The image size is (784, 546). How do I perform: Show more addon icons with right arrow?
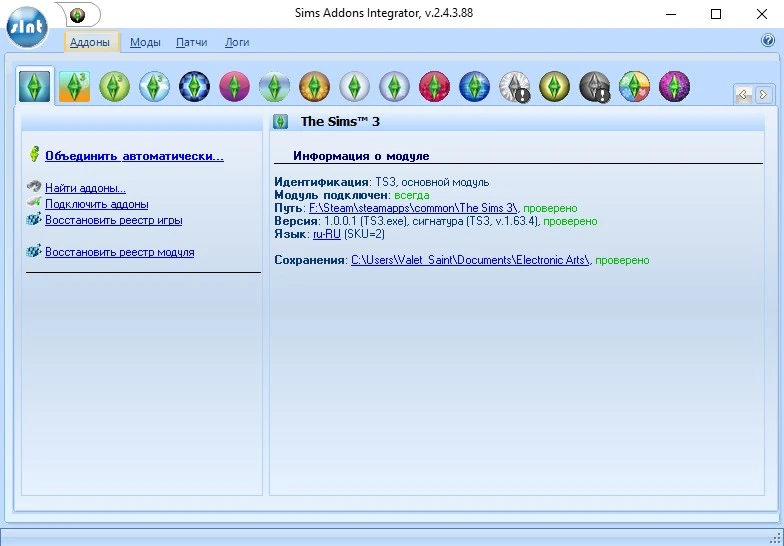[763, 94]
